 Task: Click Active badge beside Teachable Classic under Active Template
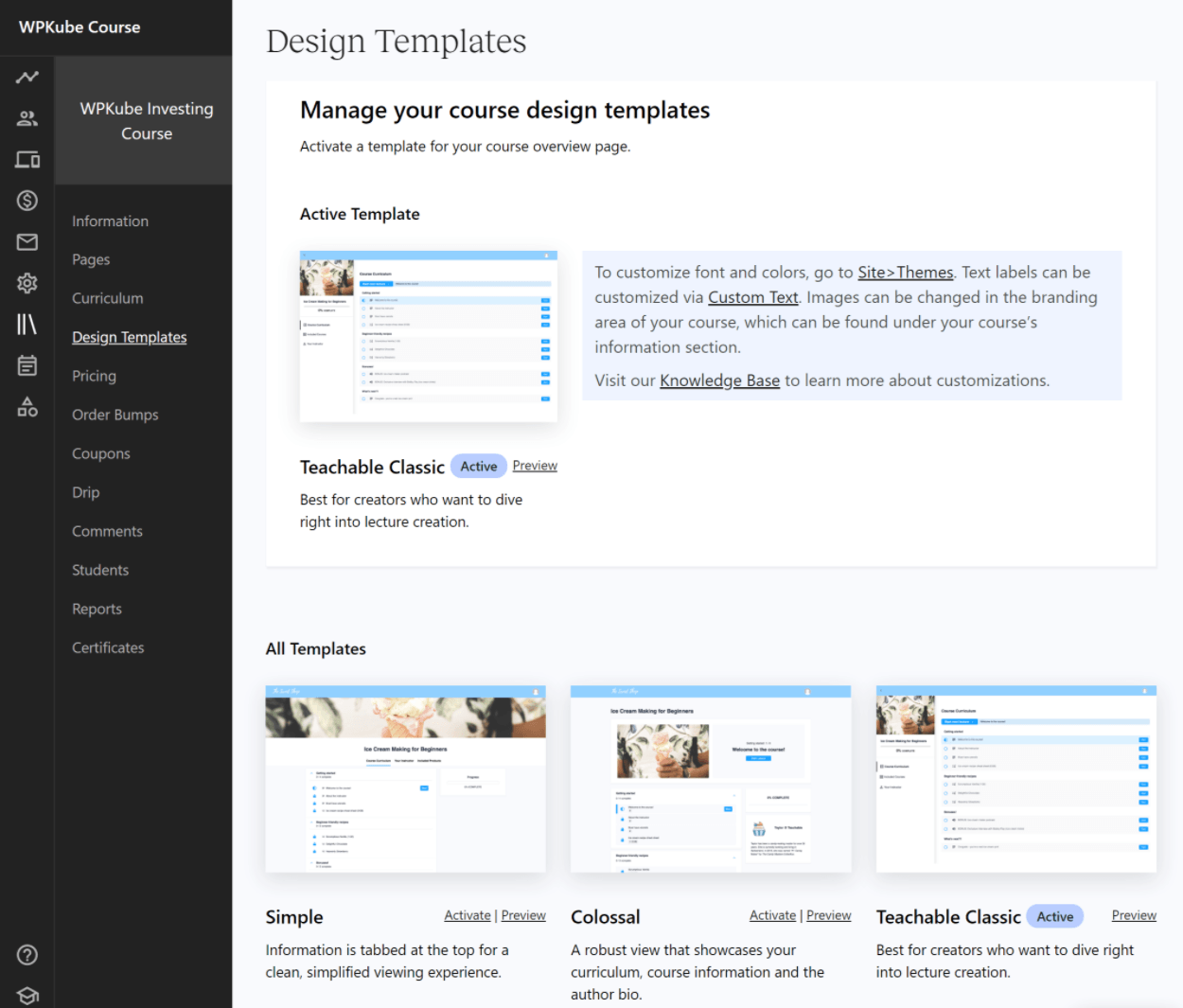pos(479,467)
